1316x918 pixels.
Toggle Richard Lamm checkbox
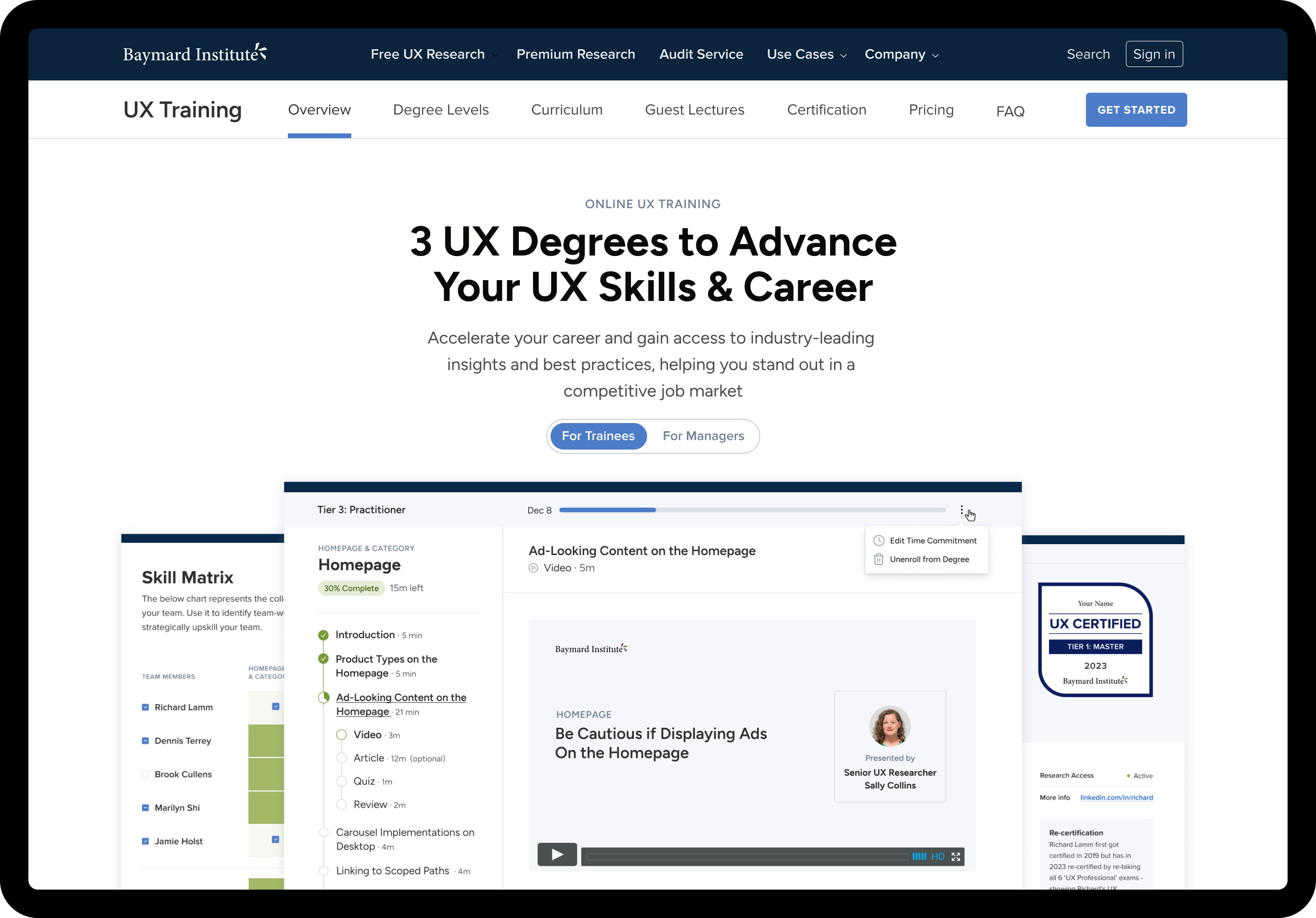[x=145, y=707]
